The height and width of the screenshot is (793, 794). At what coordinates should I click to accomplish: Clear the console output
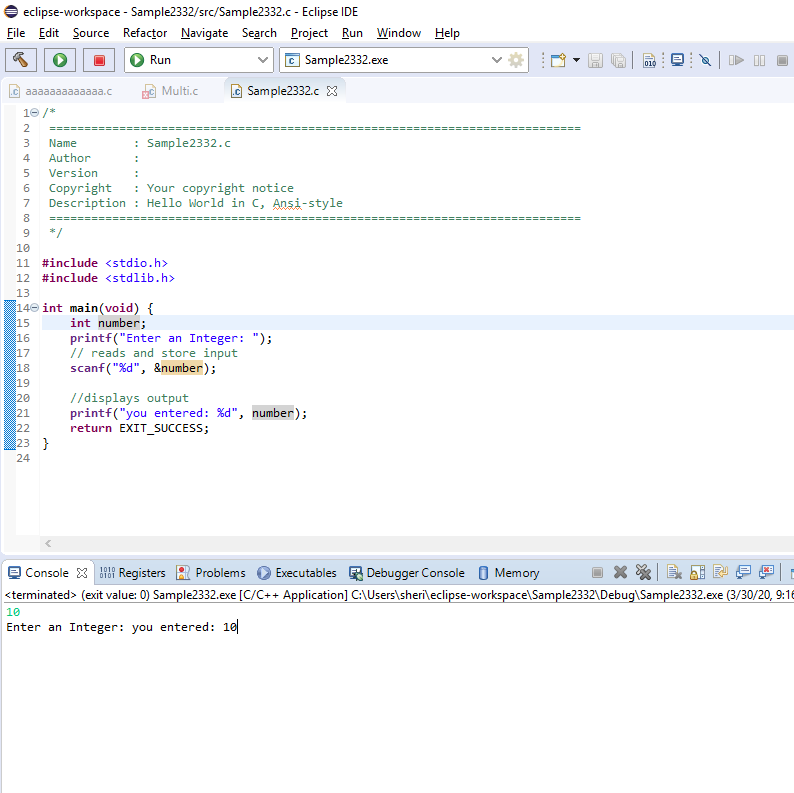674,573
